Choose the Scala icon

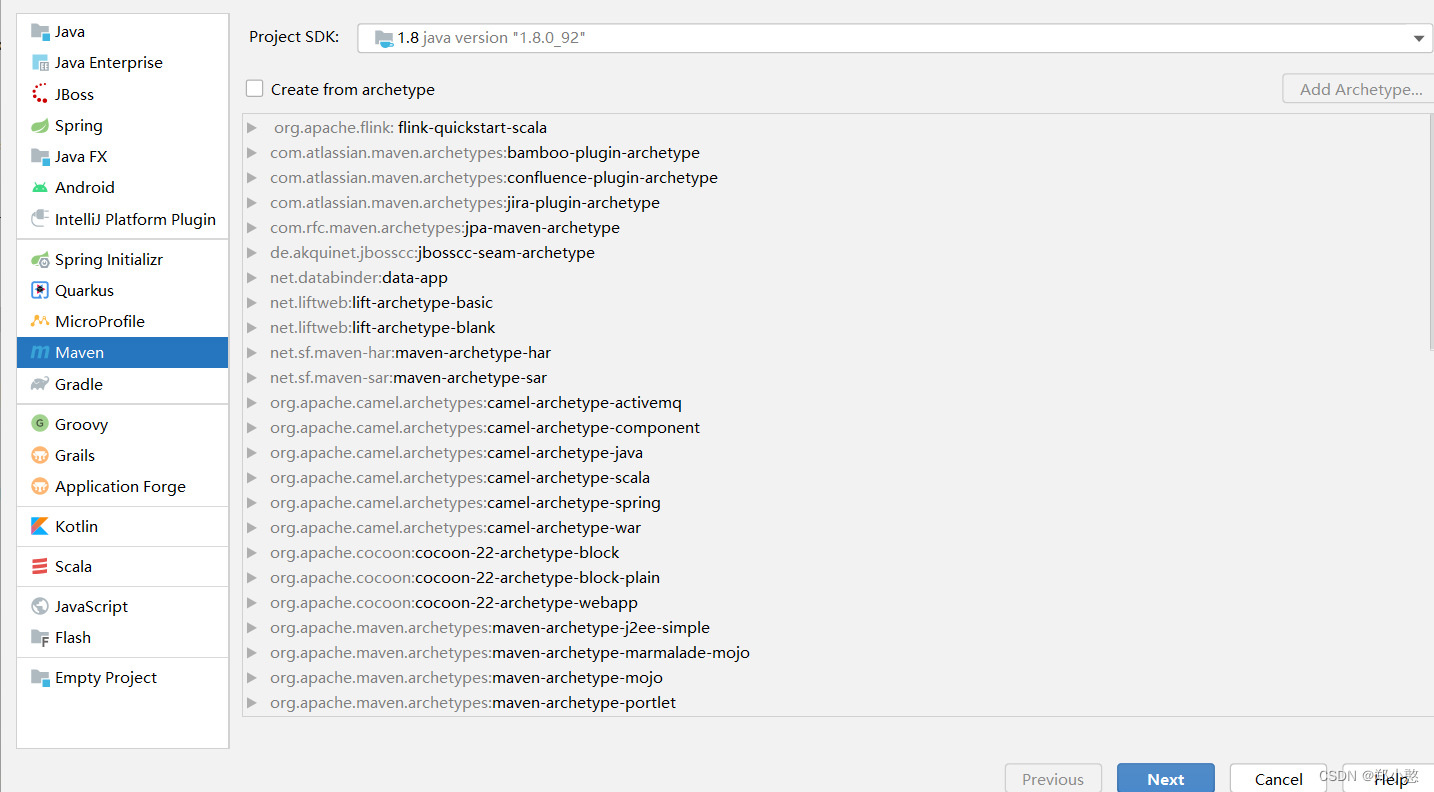[x=40, y=566]
